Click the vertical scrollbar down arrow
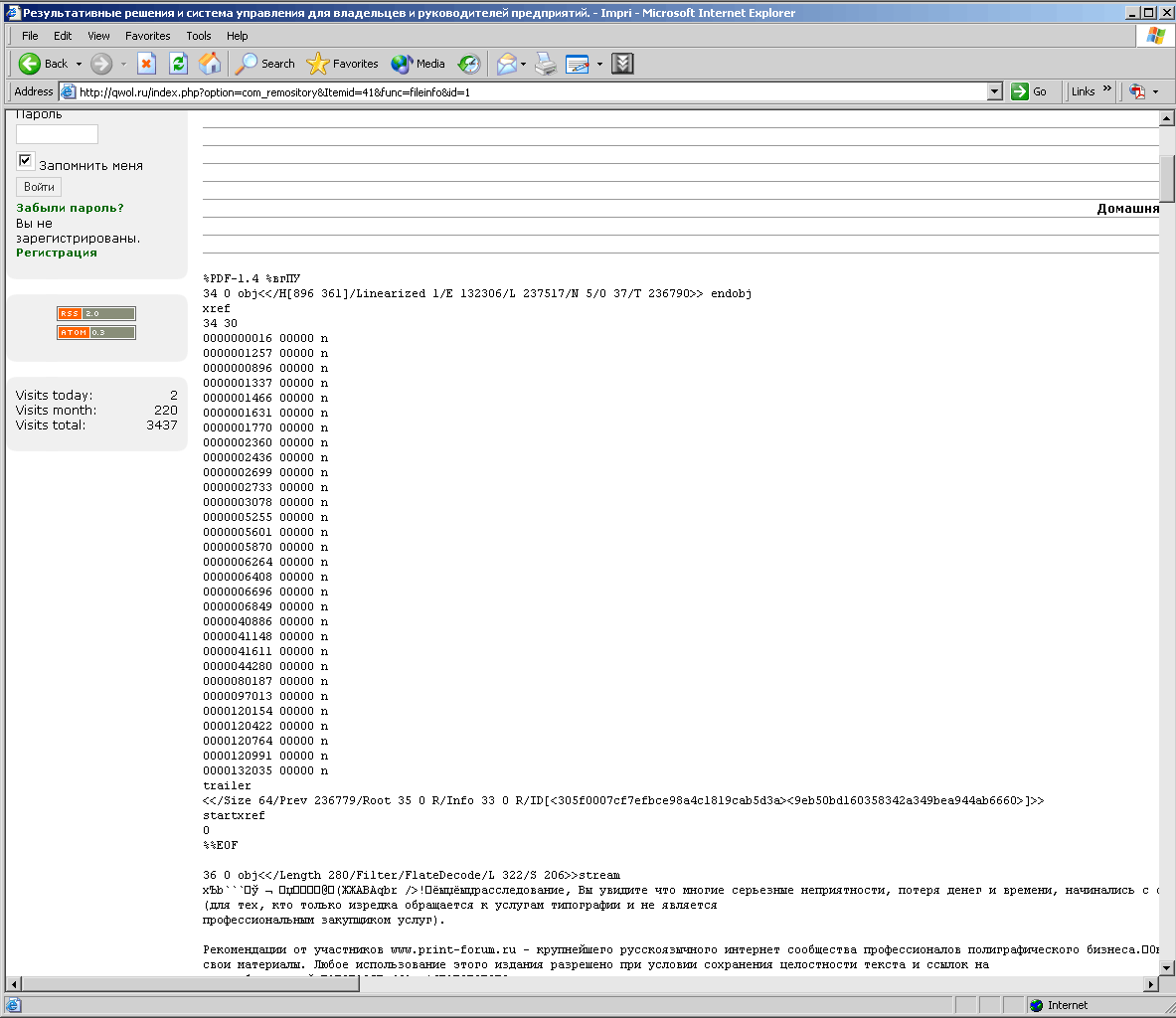 point(1166,967)
